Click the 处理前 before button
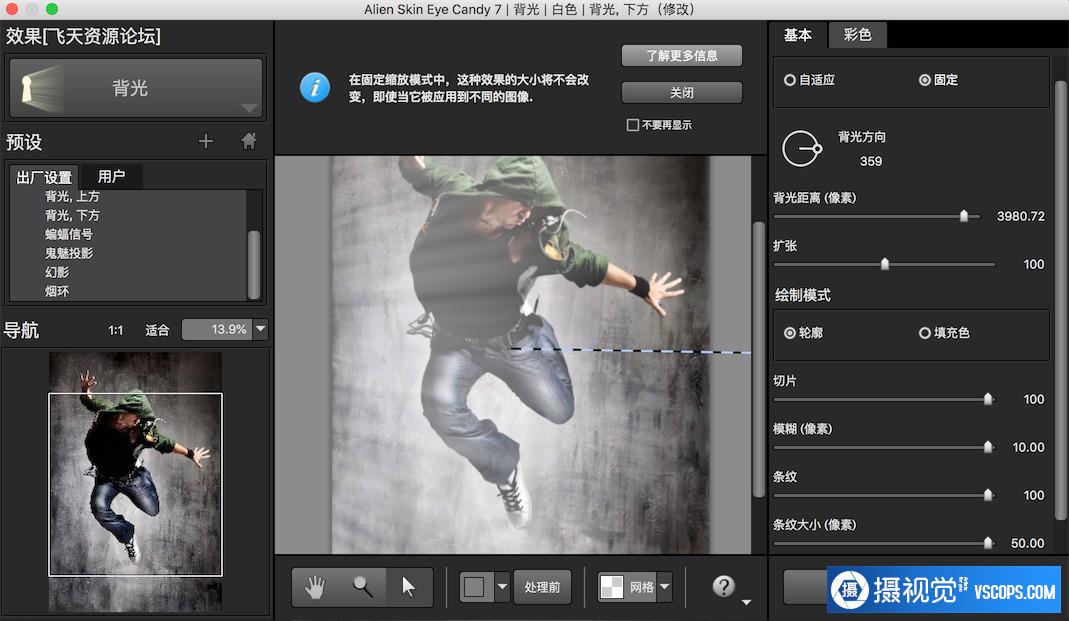Screen dimensions: 1069x621 [542, 586]
